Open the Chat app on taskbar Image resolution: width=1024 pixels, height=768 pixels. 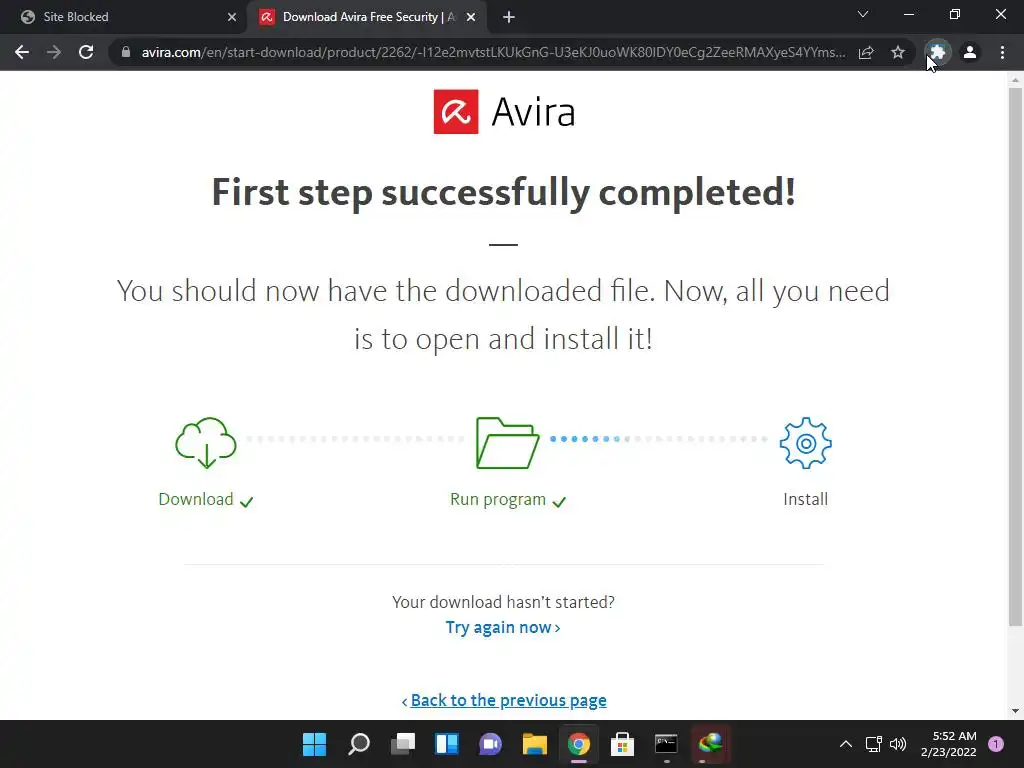click(x=490, y=743)
